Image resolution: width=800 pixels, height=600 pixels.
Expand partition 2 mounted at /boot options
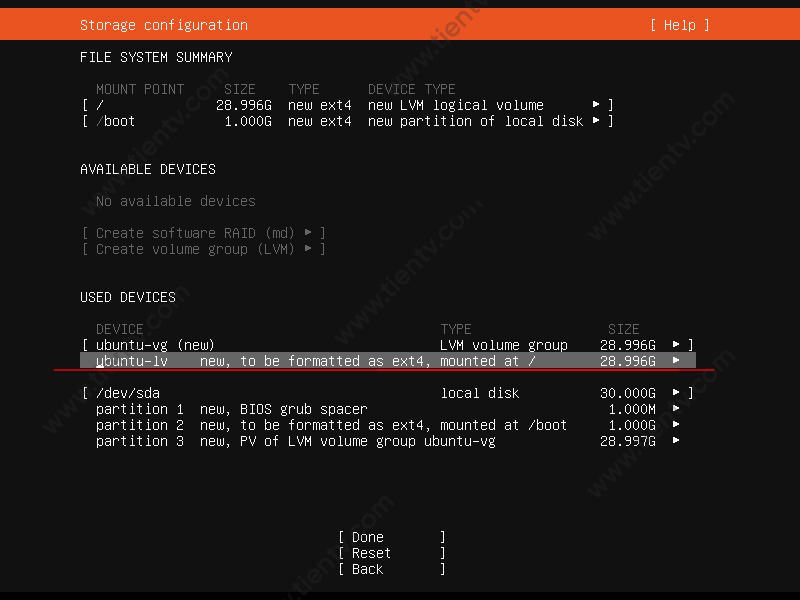677,424
